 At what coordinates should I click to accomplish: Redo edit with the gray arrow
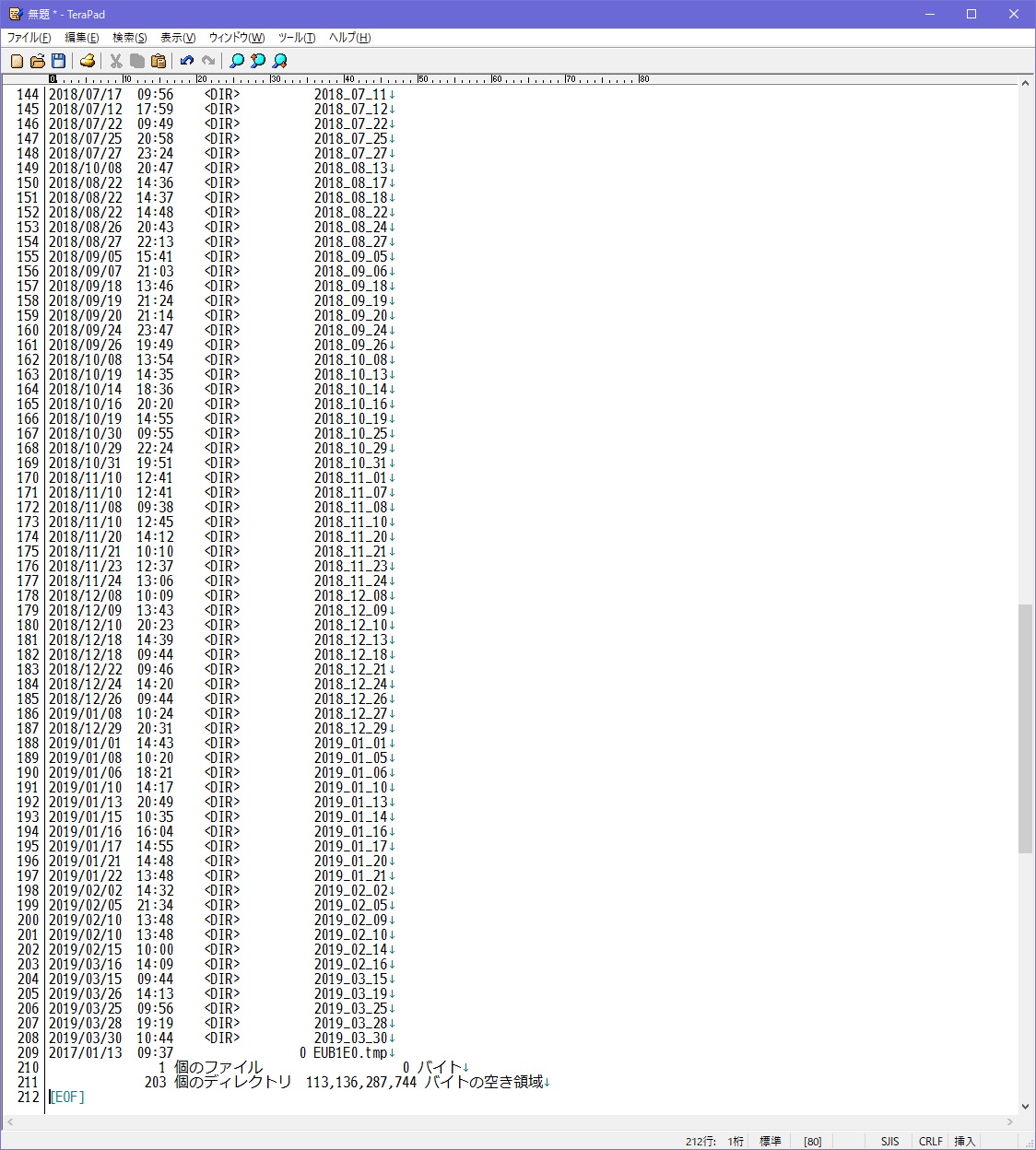point(208,61)
